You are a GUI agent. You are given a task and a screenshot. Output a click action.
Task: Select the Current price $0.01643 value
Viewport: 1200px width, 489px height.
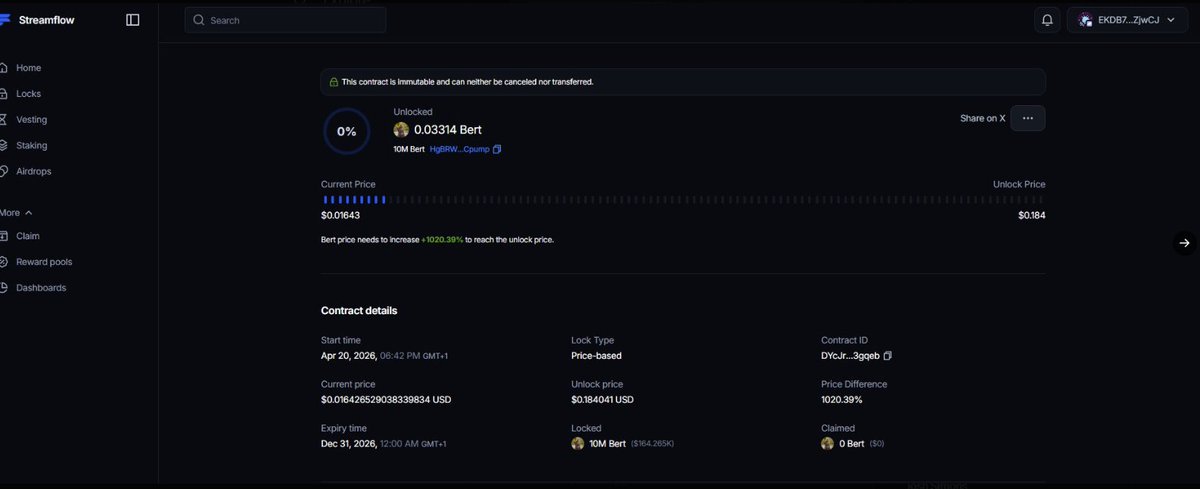[340, 215]
